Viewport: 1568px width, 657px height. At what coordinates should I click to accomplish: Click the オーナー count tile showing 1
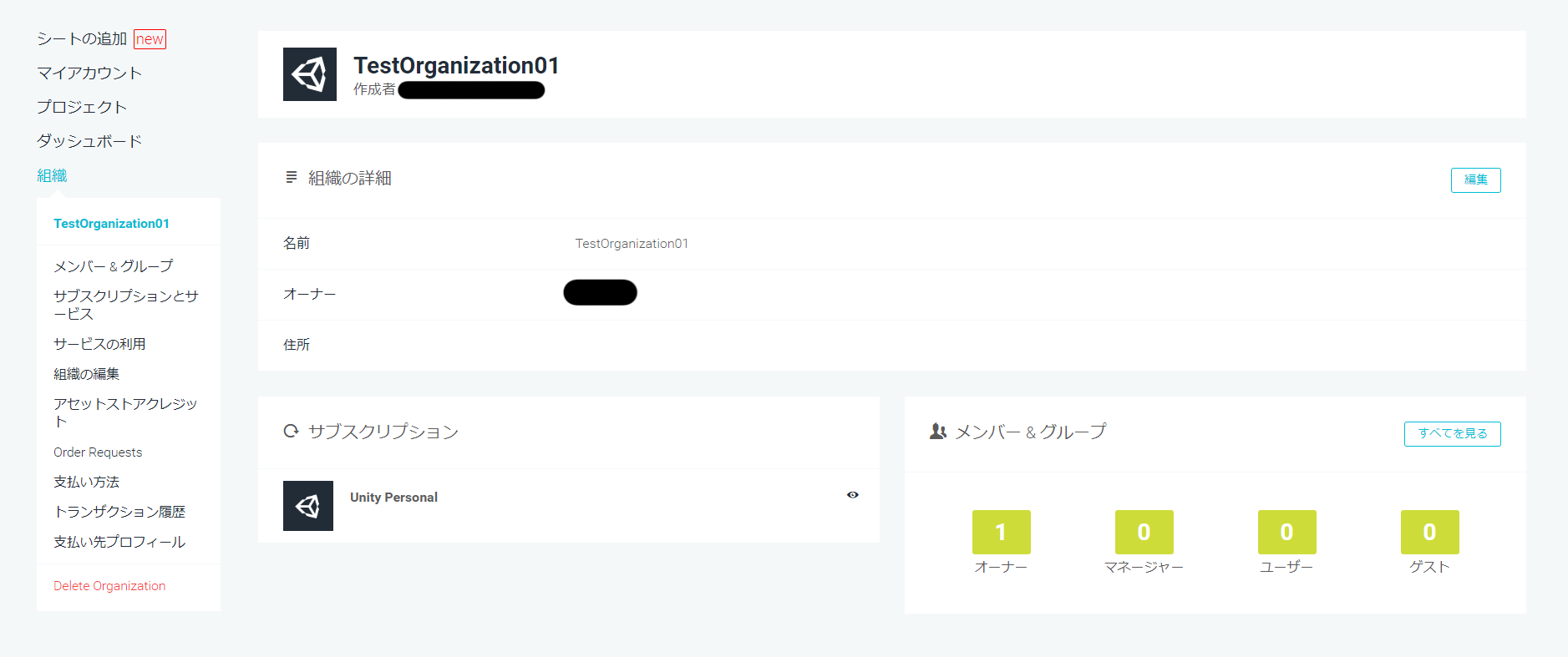pos(1001,532)
